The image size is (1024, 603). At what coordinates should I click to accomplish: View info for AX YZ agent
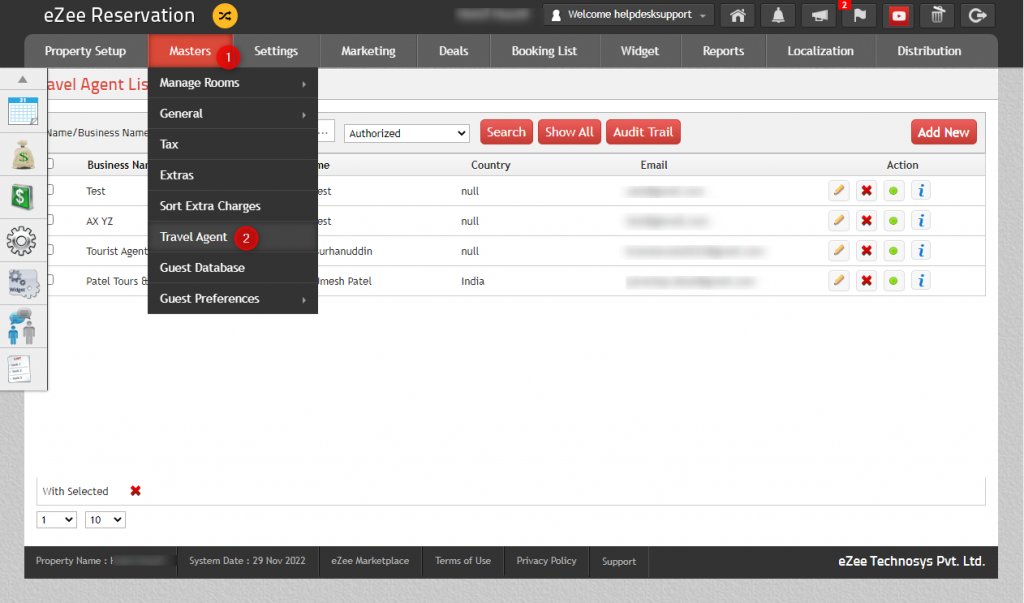(921, 221)
